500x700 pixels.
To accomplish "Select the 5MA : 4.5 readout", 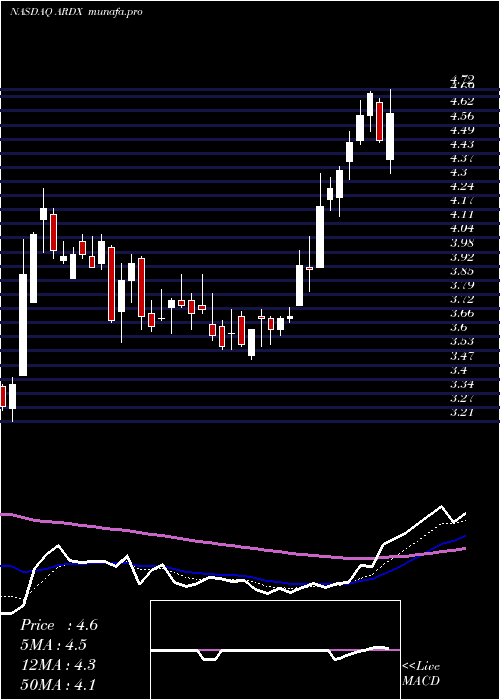I will click(53, 645).
